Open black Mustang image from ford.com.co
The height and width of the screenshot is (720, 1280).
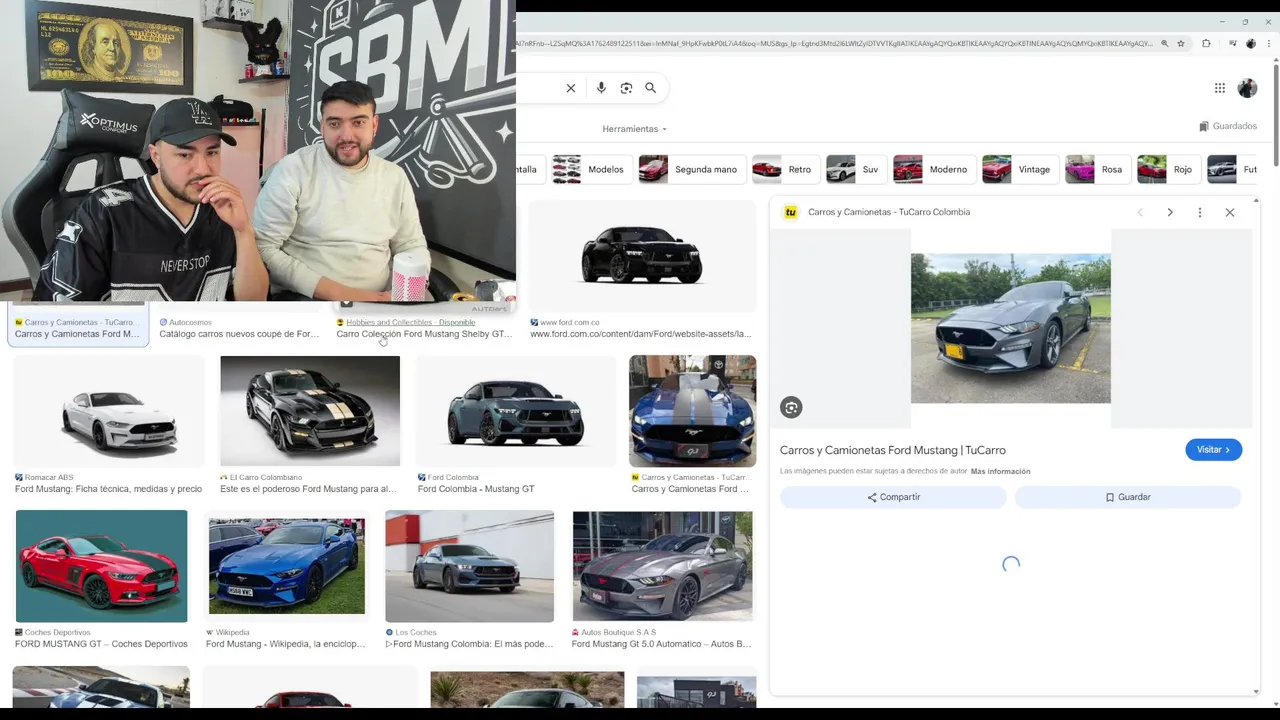tap(642, 256)
